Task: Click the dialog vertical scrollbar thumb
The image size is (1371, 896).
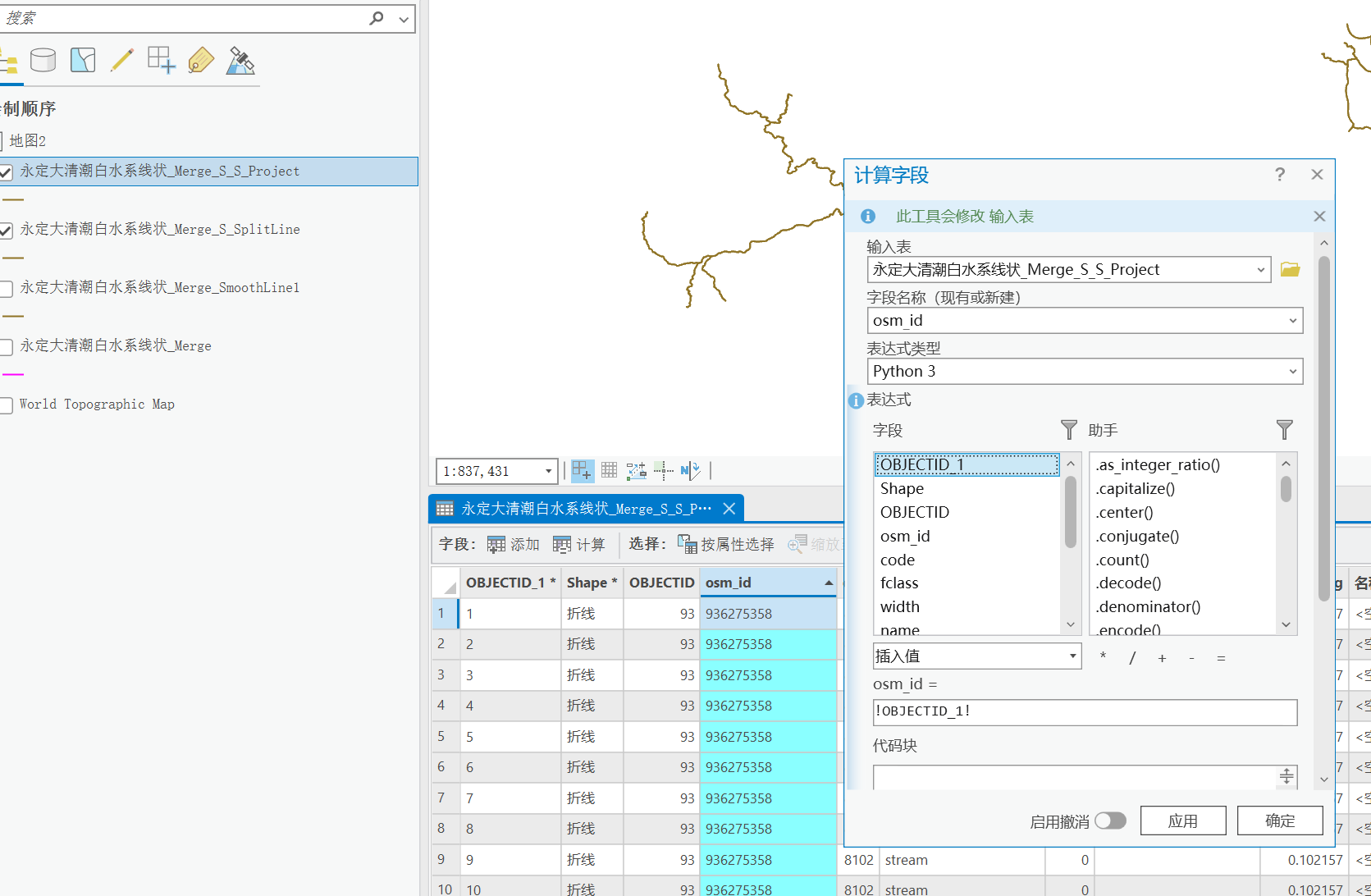Action: [x=1323, y=427]
